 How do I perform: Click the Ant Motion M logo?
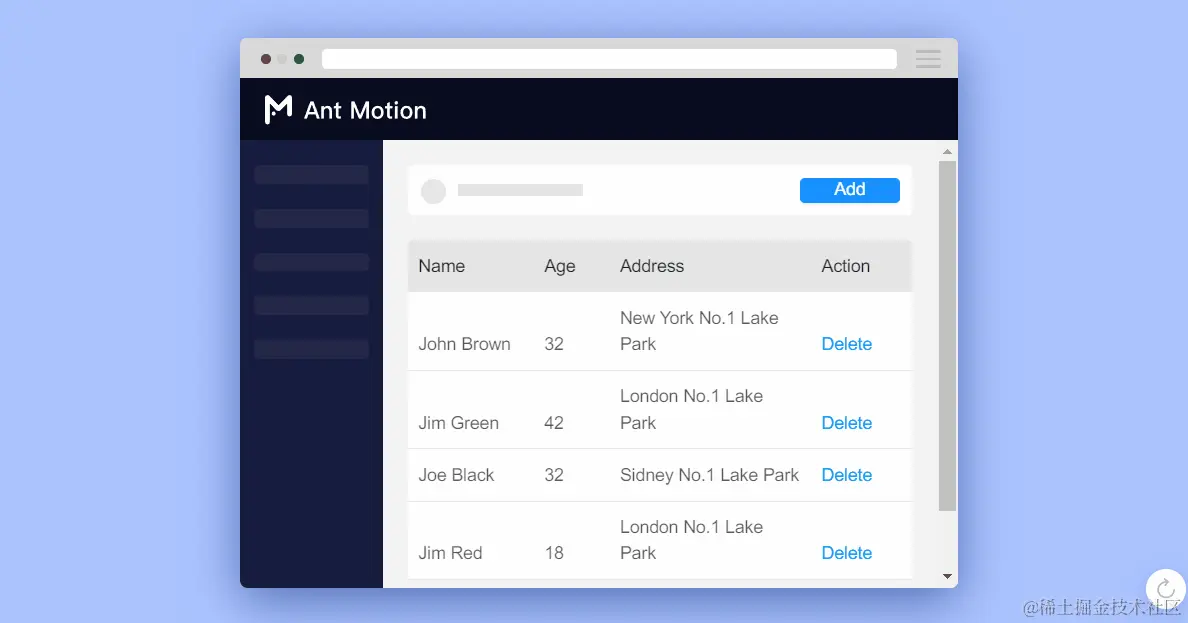[x=278, y=109]
